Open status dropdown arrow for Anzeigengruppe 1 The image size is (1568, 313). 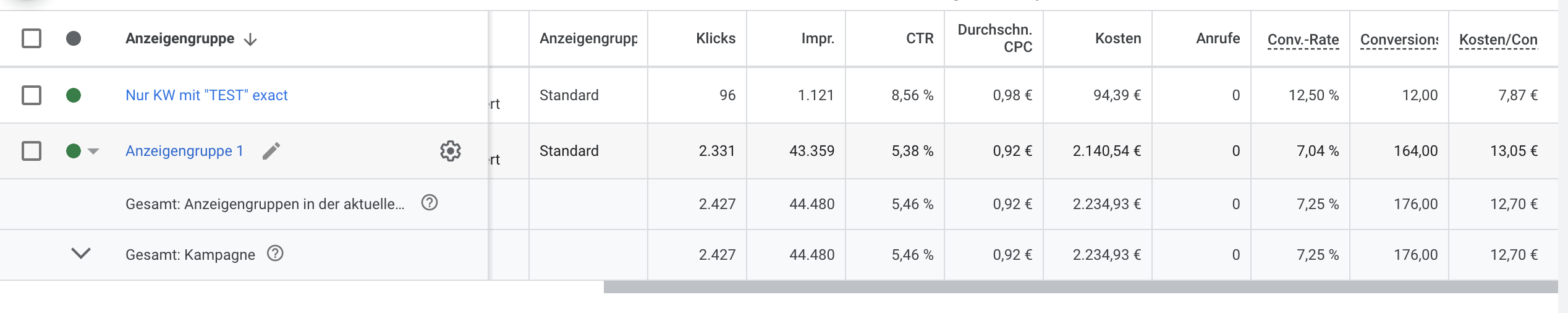pos(93,152)
